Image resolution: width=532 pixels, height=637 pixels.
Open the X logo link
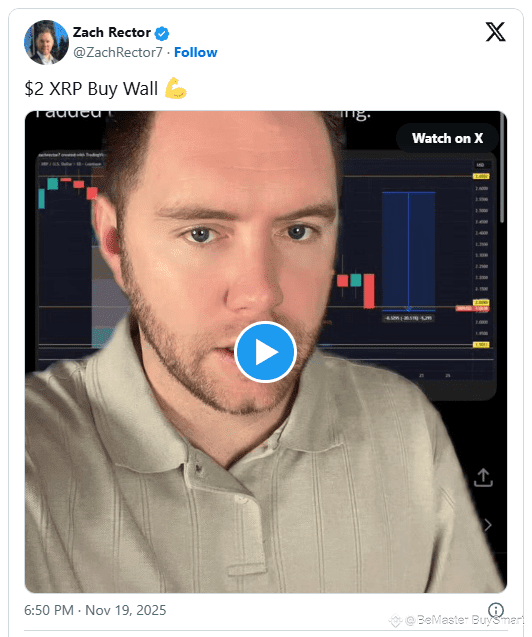point(495,32)
